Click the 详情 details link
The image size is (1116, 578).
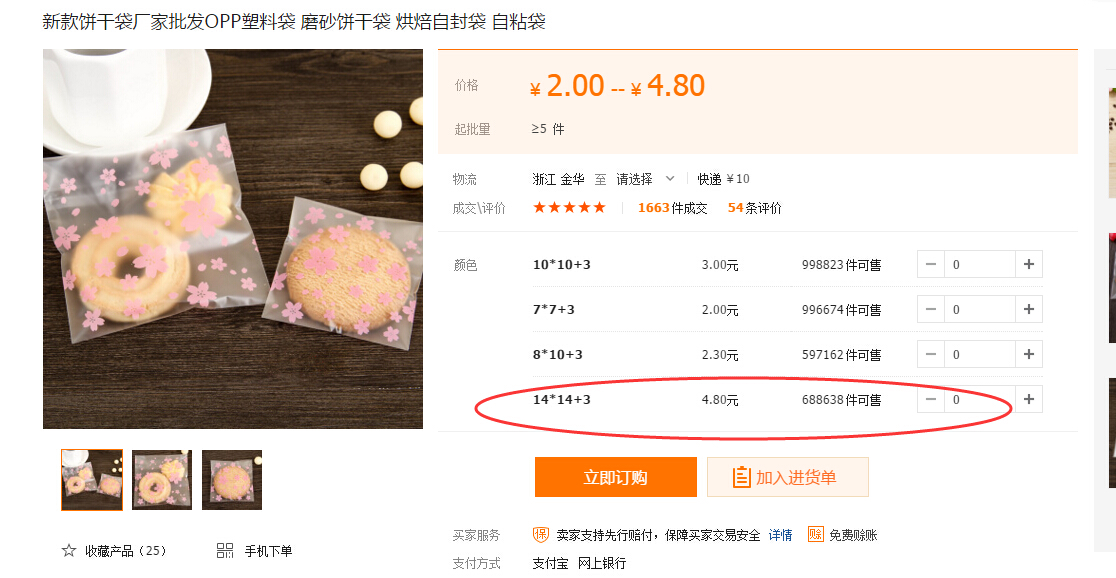pos(780,535)
